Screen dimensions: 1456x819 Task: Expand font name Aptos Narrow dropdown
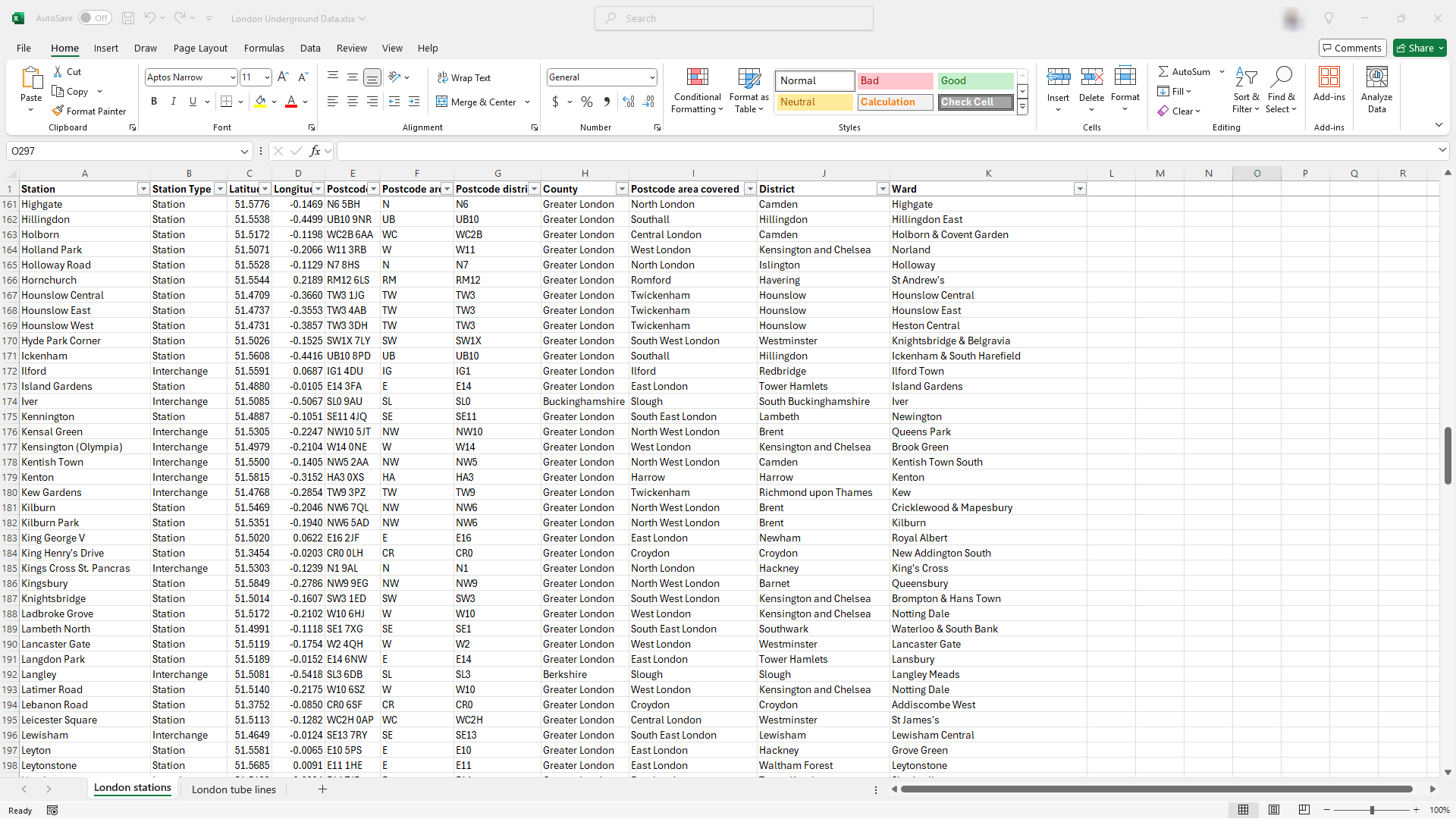click(233, 77)
